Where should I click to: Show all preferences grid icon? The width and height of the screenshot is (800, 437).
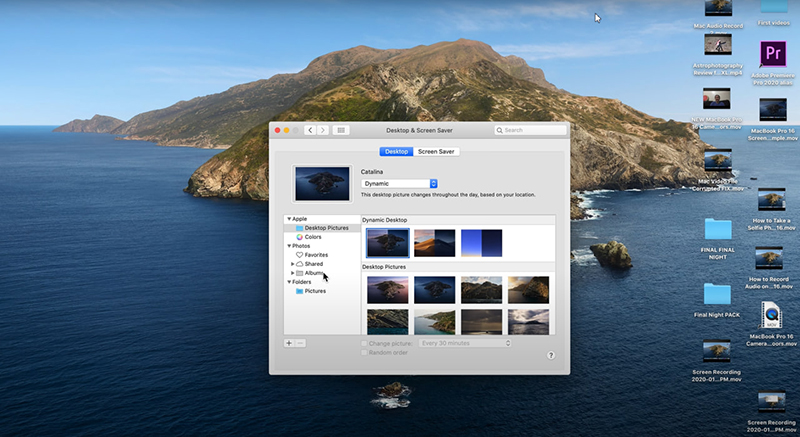[x=340, y=130]
